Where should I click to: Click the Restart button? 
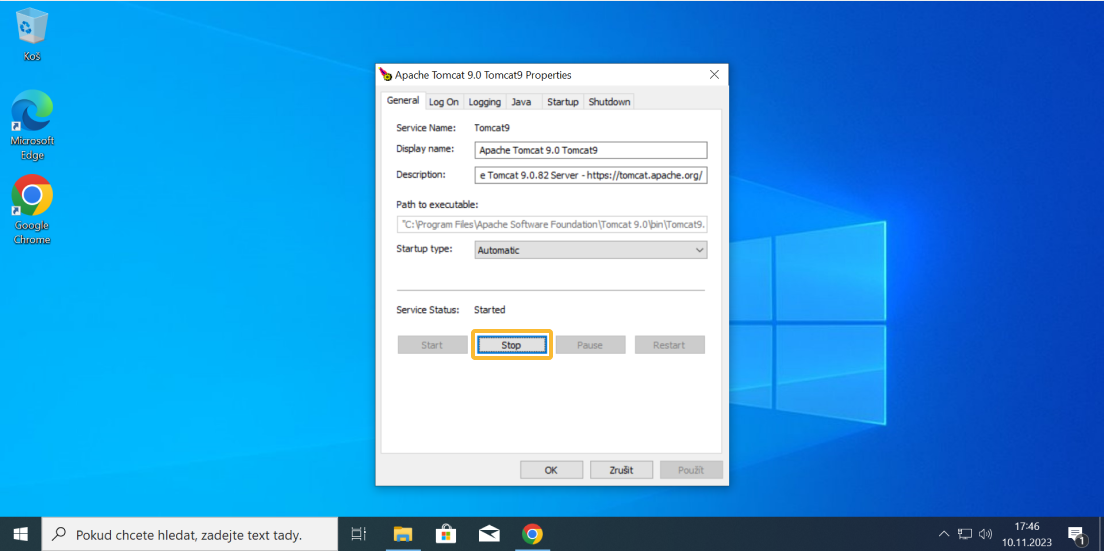click(x=669, y=345)
